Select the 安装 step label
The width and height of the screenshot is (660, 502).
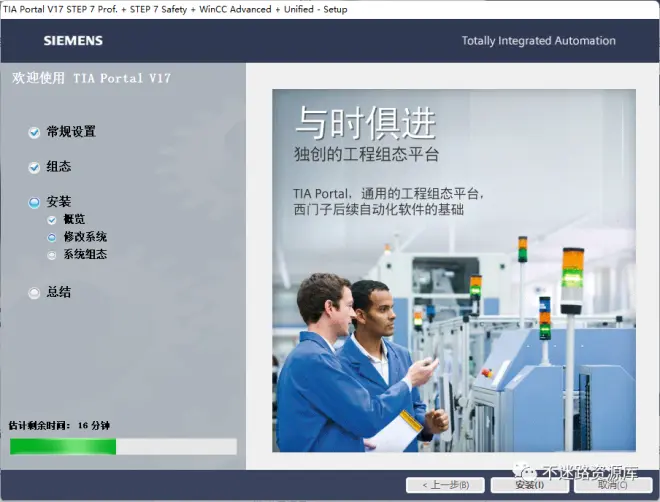click(59, 202)
